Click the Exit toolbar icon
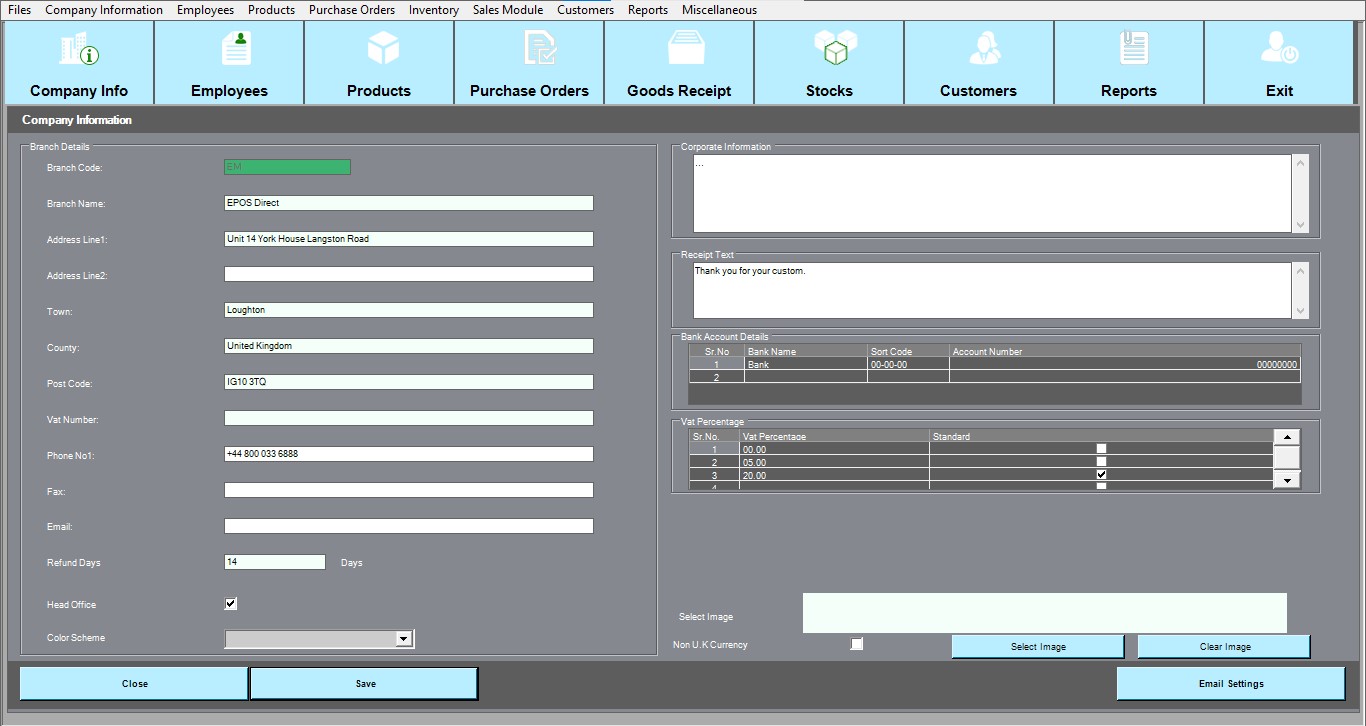Screen dimensions: 1366x726 [1279, 49]
